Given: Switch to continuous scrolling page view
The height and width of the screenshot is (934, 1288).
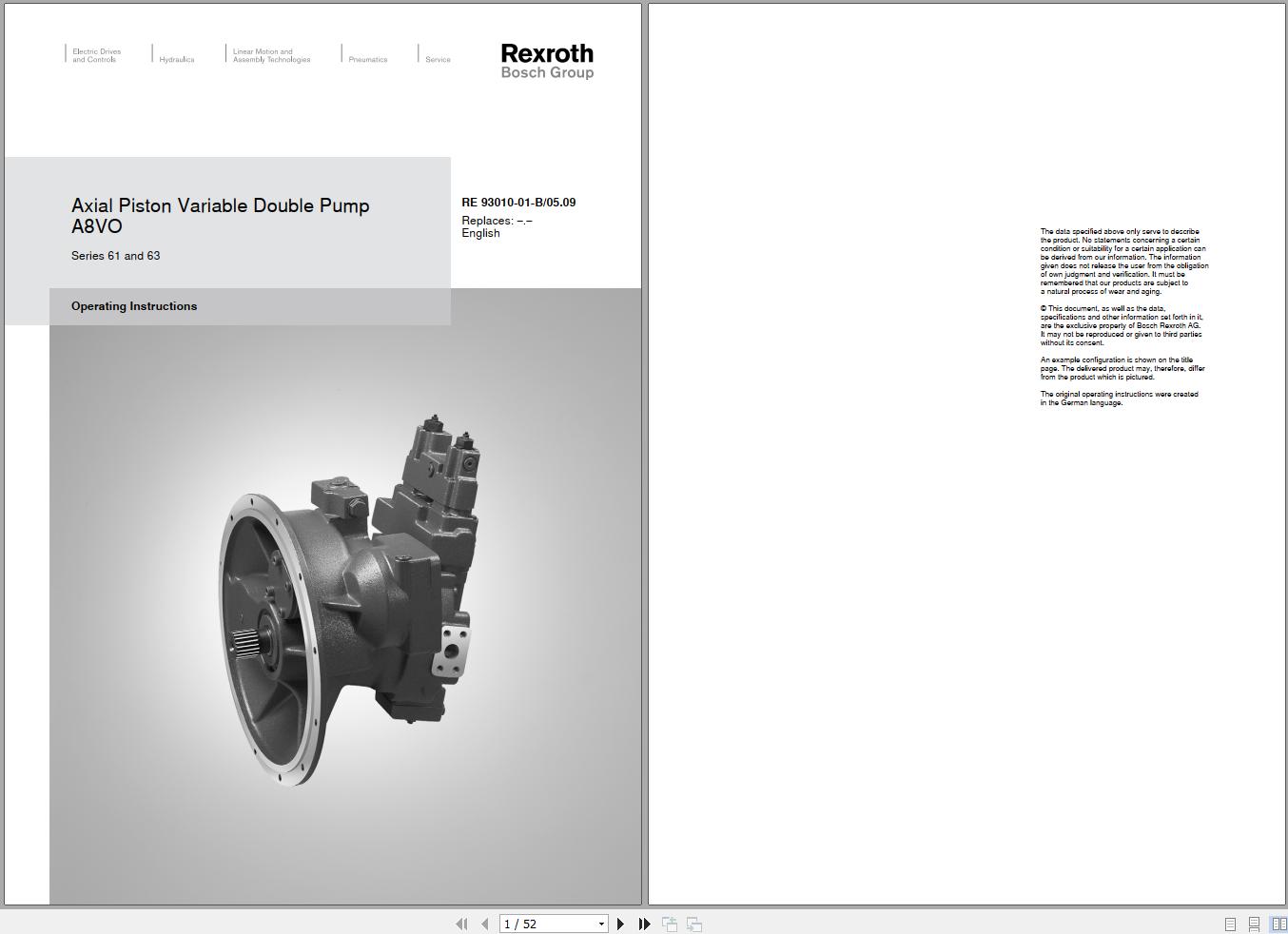Looking at the screenshot, I should coord(1252,922).
